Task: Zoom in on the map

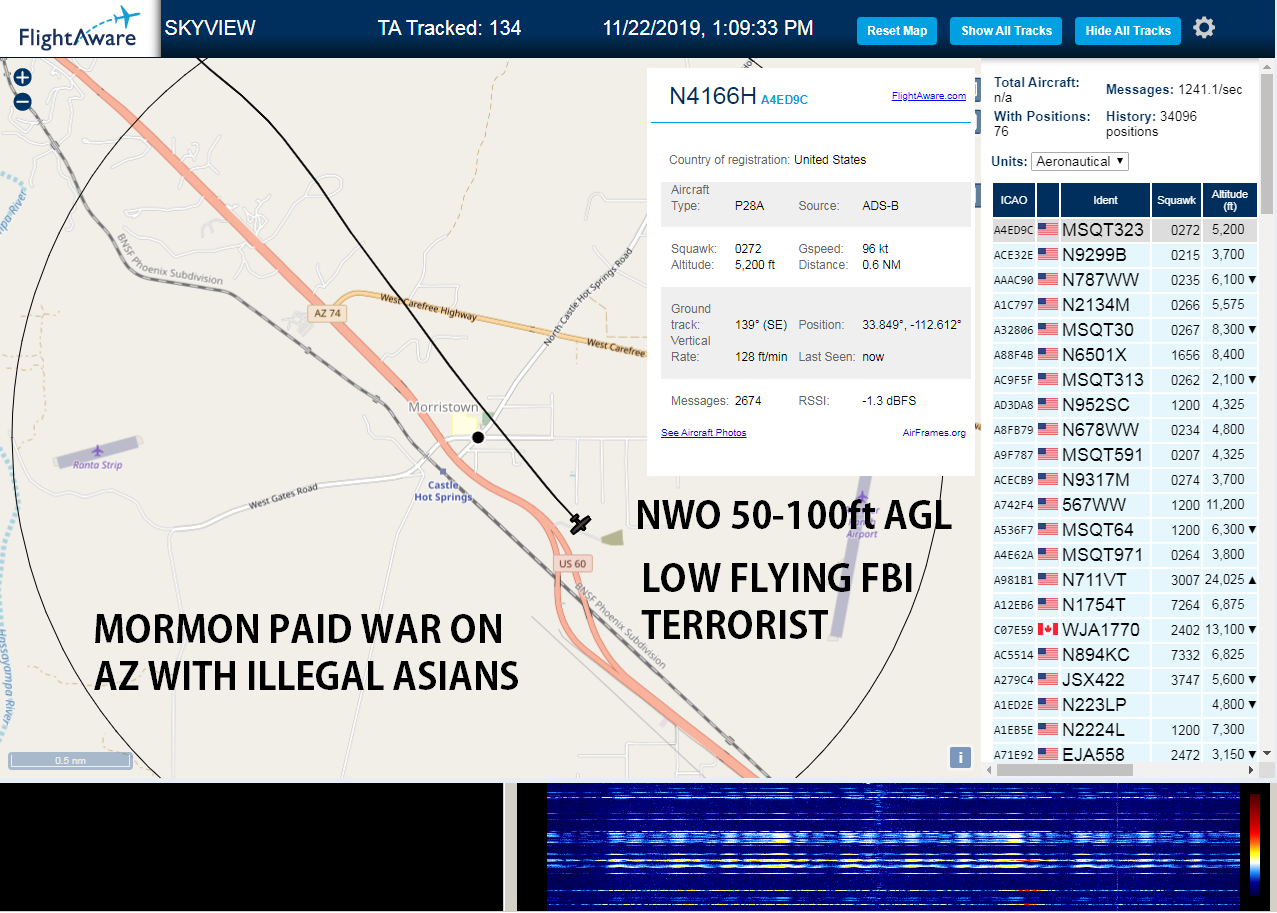Action: [x=22, y=77]
